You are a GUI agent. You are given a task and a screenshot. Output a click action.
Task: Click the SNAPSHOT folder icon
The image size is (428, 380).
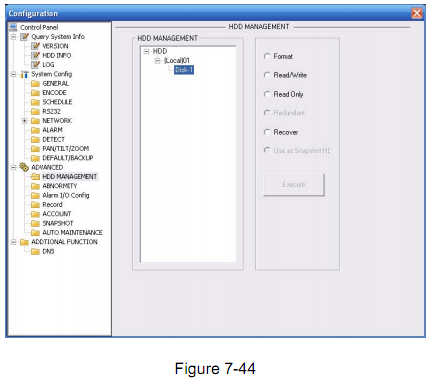click(x=35, y=223)
